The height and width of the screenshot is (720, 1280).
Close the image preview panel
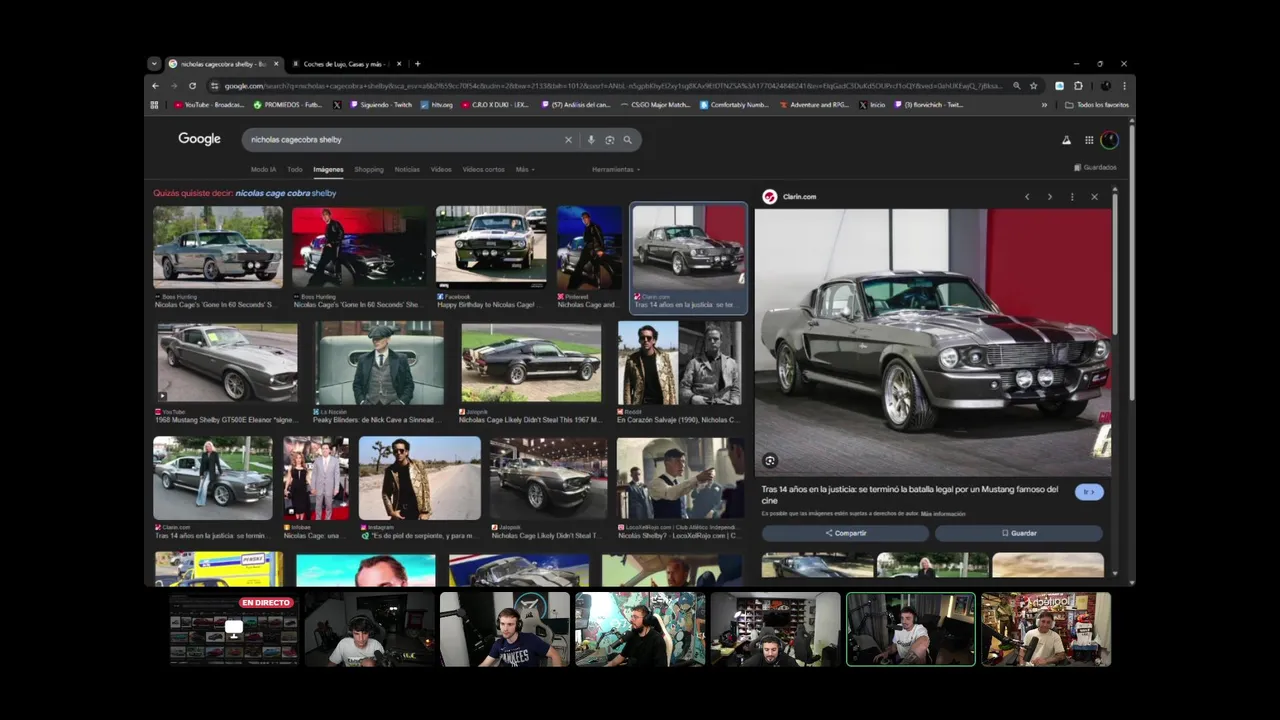pos(1094,197)
